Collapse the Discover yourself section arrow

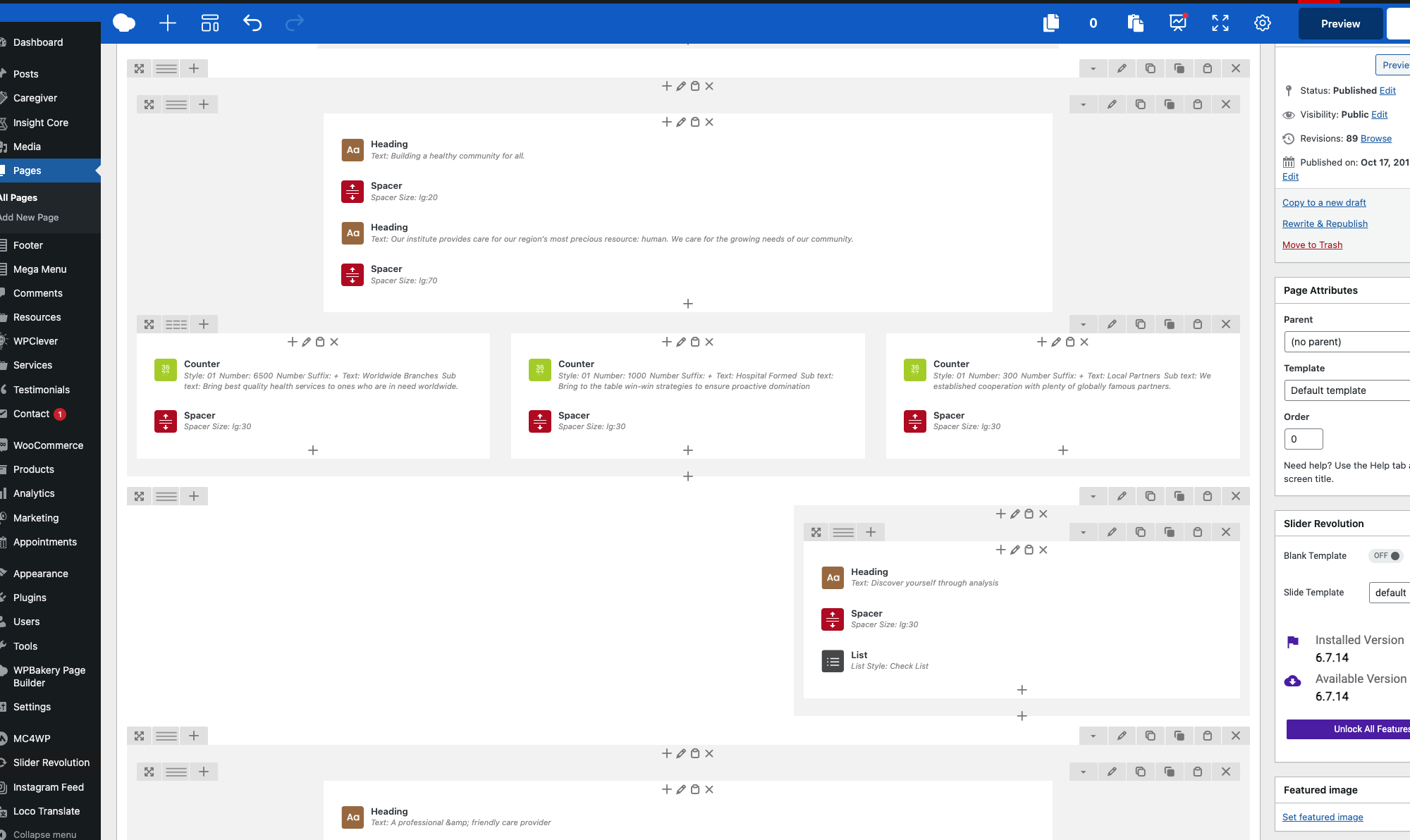[x=1093, y=496]
